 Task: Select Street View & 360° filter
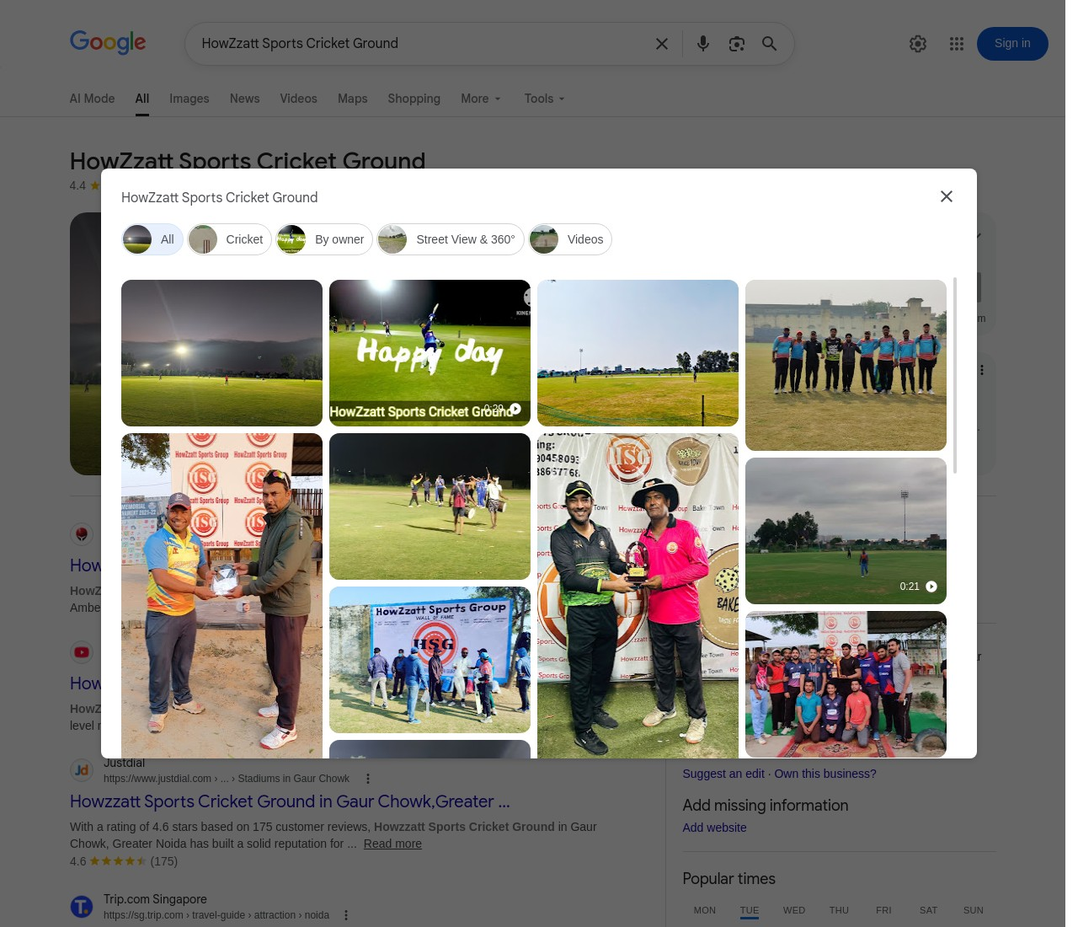(x=450, y=240)
